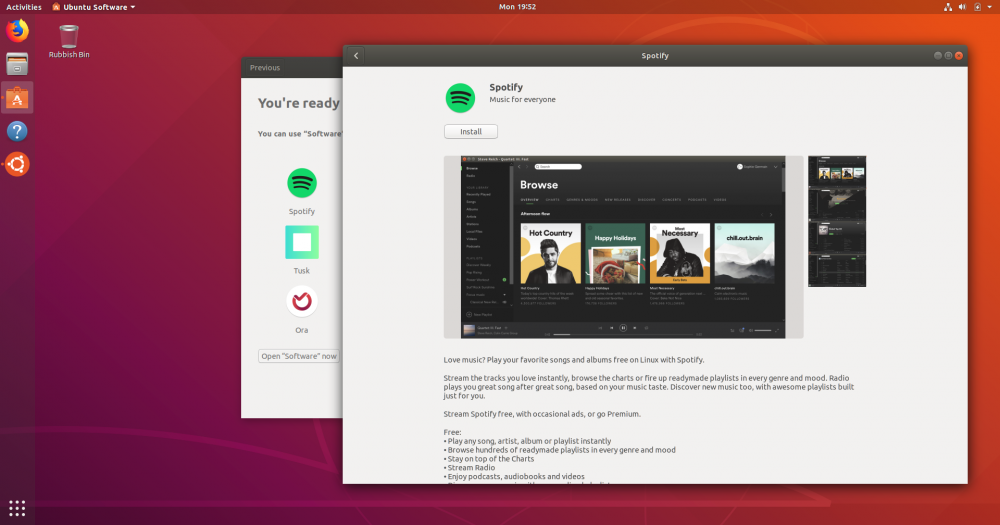The image size is (1000, 525).
Task: Open the Rubbish Bin on the desktop
Action: click(69, 41)
